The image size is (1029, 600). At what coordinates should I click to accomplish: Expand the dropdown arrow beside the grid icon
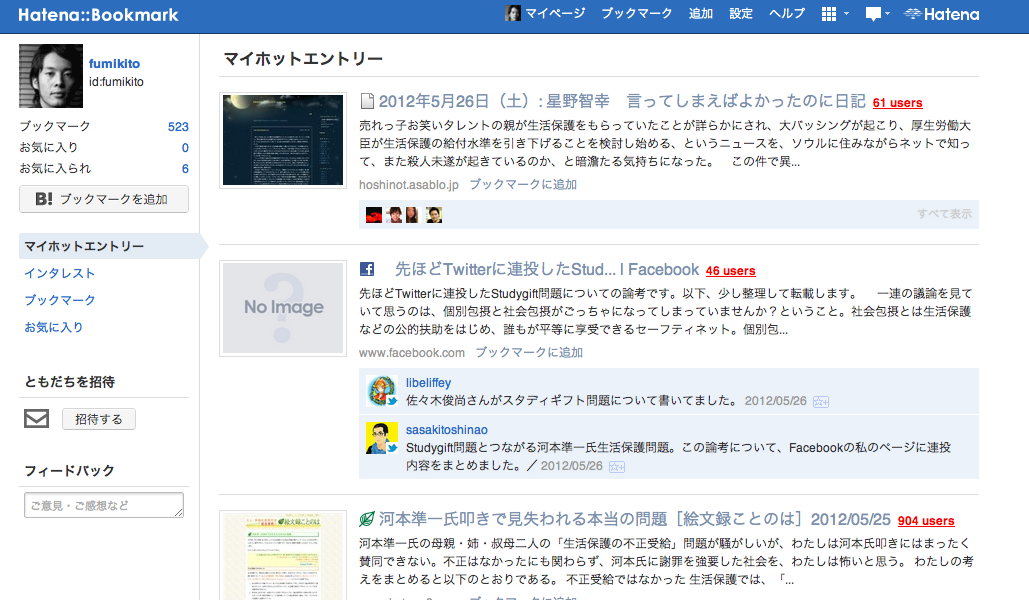tap(846, 15)
